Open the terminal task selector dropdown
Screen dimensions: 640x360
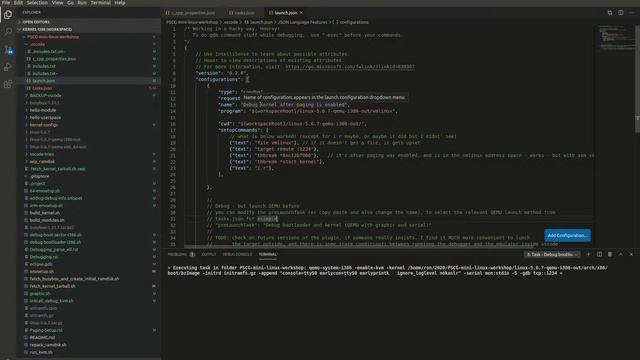click(552, 254)
